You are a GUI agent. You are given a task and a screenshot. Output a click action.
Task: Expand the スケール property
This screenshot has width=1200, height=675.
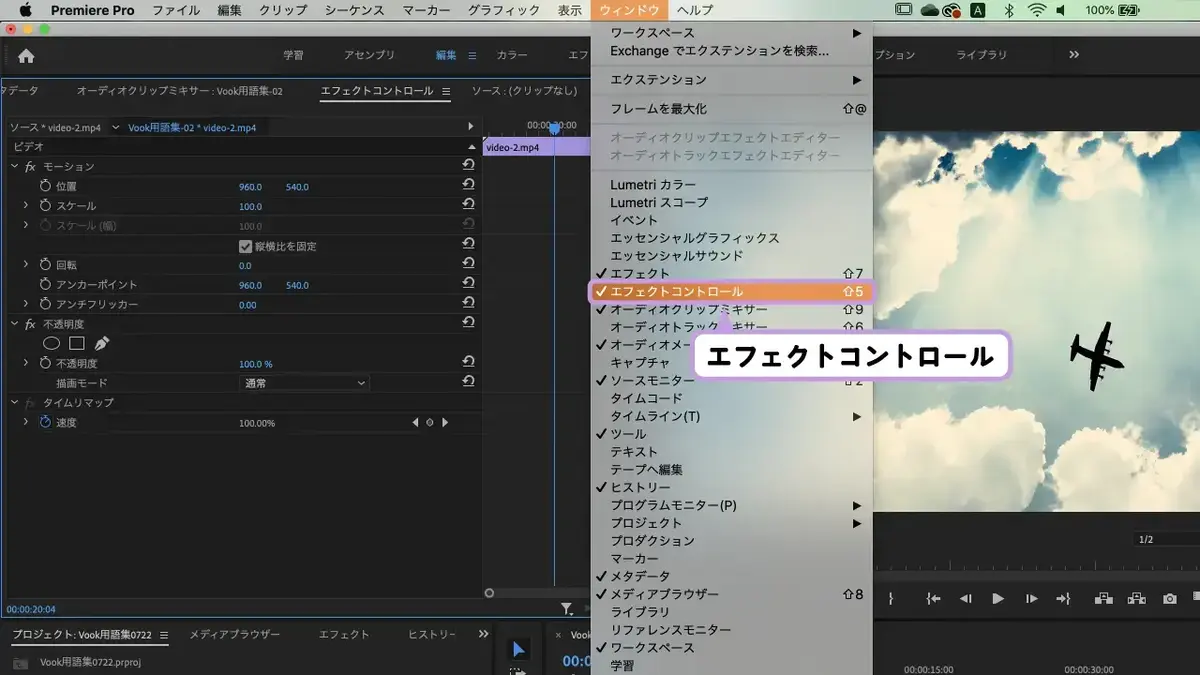26,206
